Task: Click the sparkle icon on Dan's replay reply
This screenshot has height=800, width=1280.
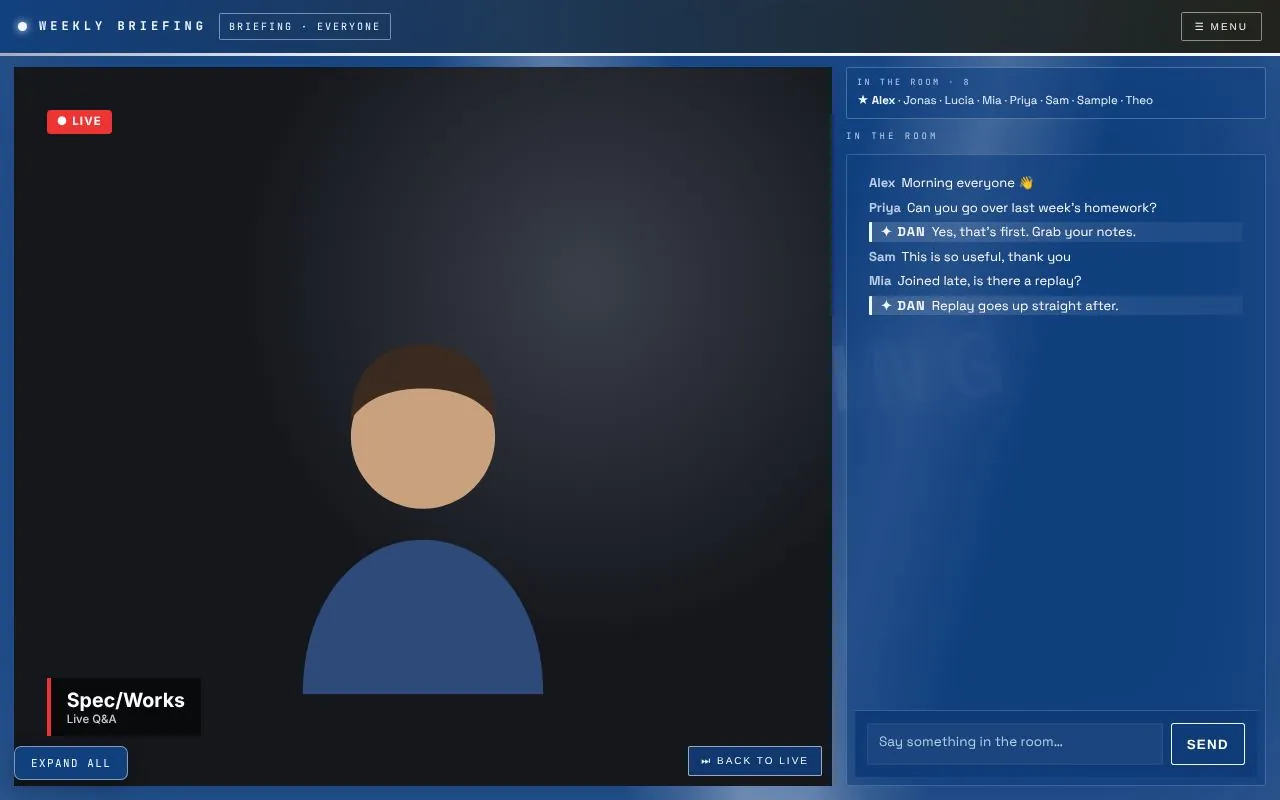Action: [886, 306]
